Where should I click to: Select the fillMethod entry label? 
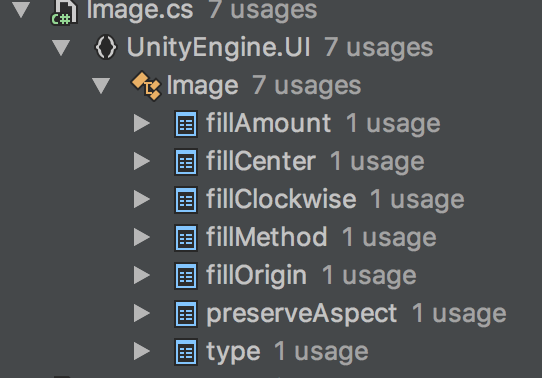click(267, 237)
